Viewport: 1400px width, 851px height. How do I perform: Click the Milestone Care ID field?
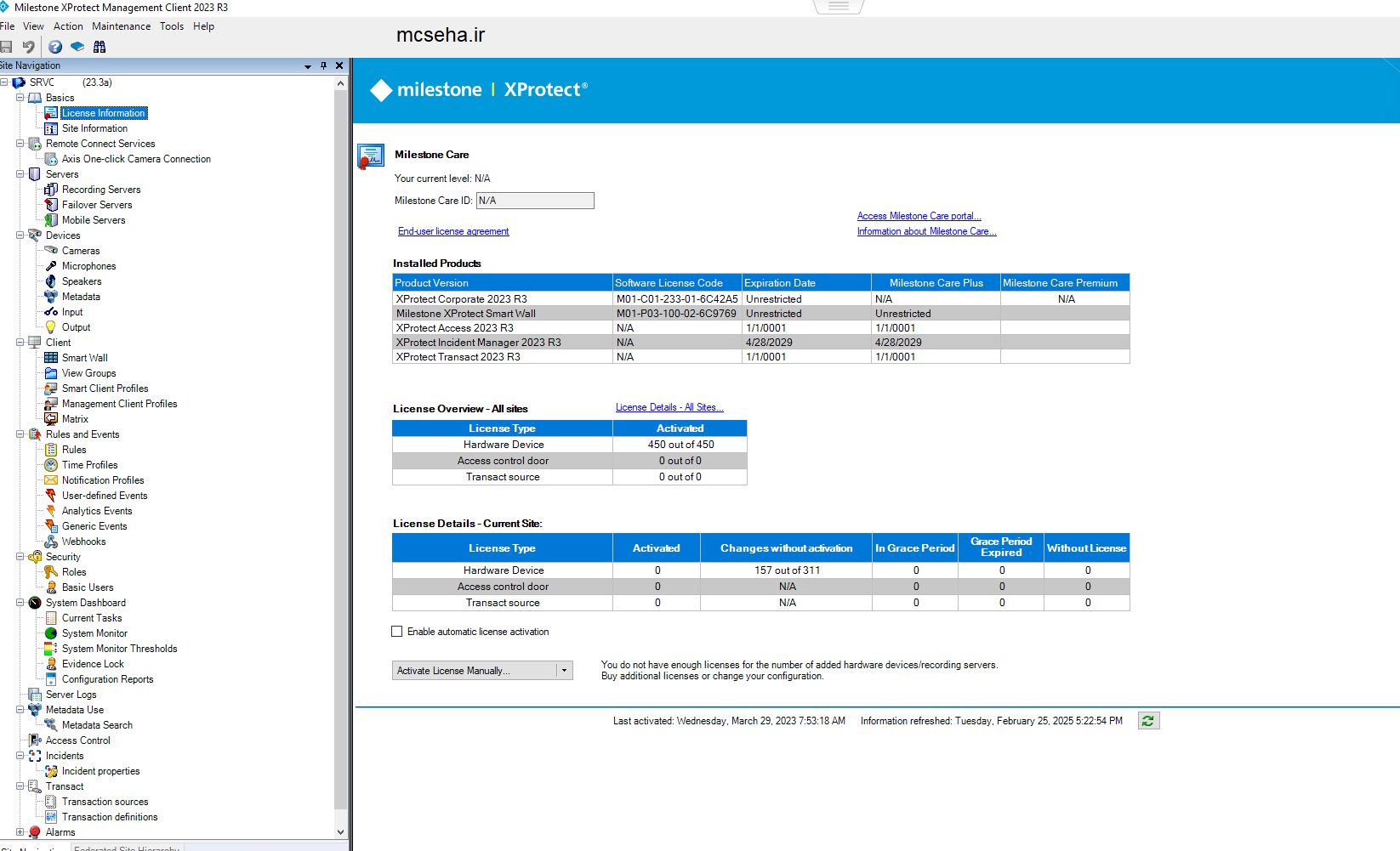point(535,201)
